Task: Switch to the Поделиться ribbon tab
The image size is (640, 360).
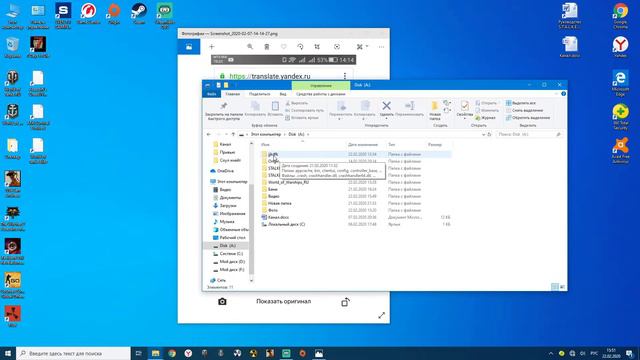Action: tap(259, 94)
